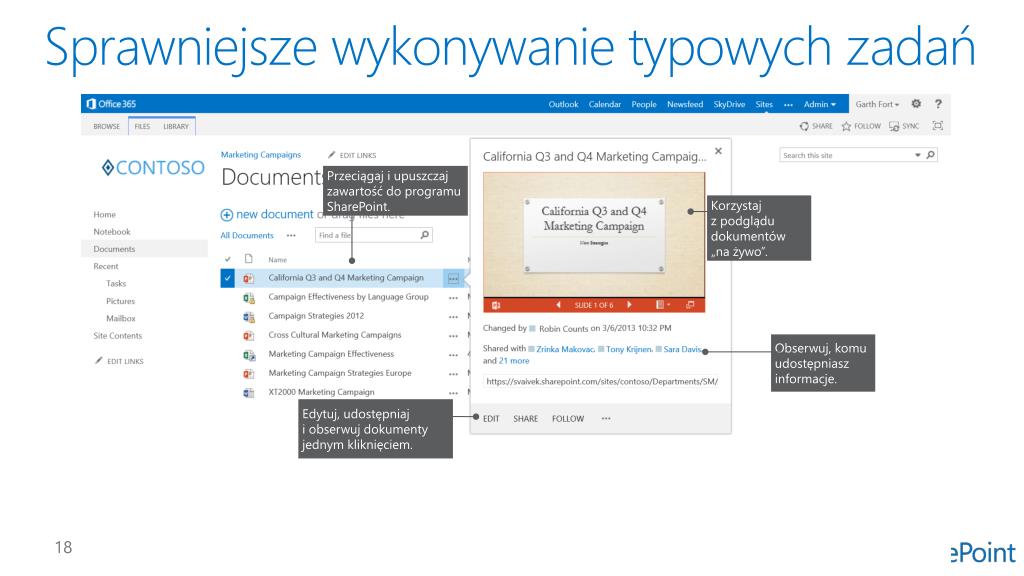
Task: Click the California Q3 and Q4 preview thumbnail
Action: point(594,234)
